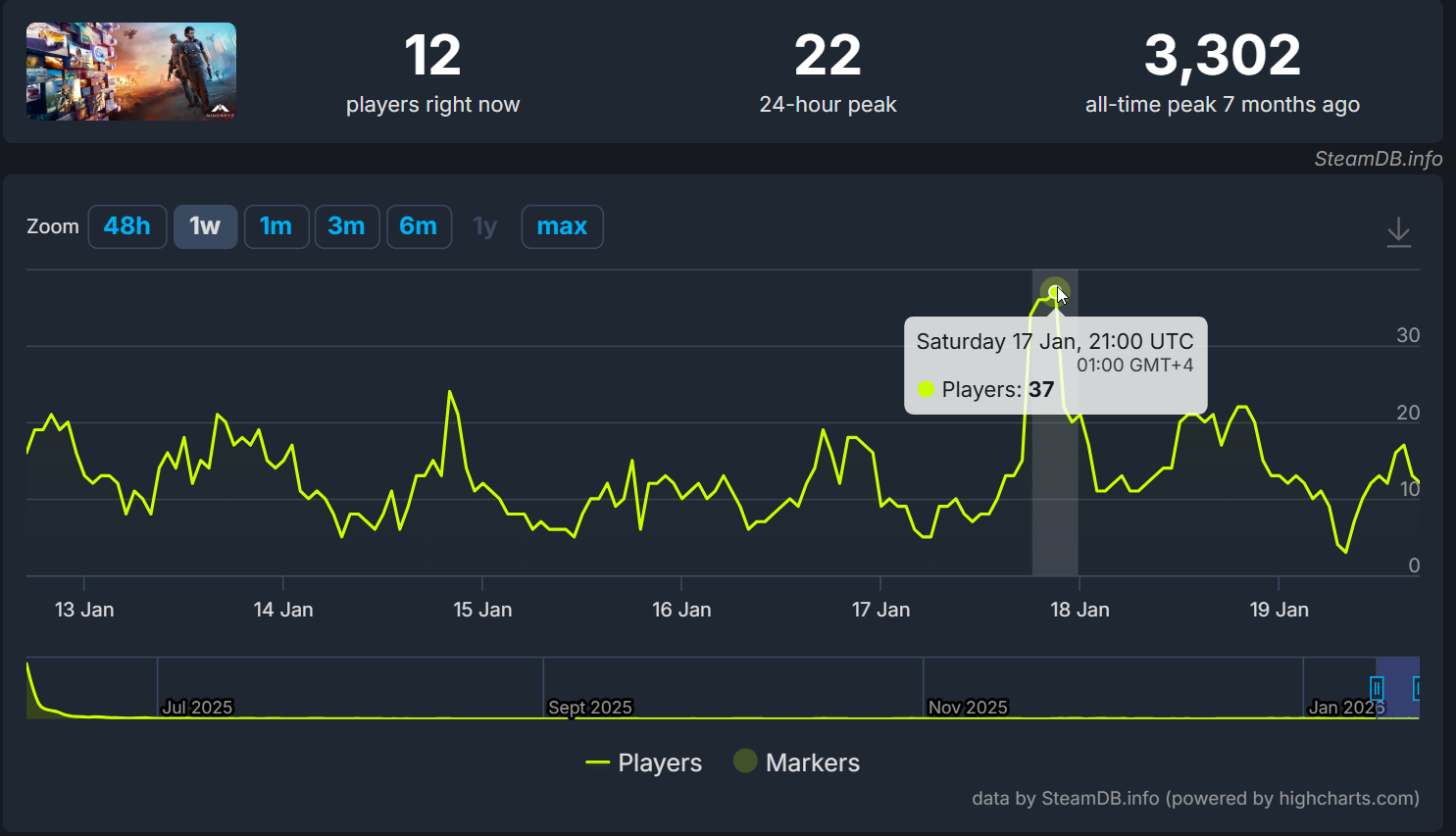1456x836 pixels.
Task: Select the 1w zoom range
Action: pyautogui.click(x=205, y=226)
